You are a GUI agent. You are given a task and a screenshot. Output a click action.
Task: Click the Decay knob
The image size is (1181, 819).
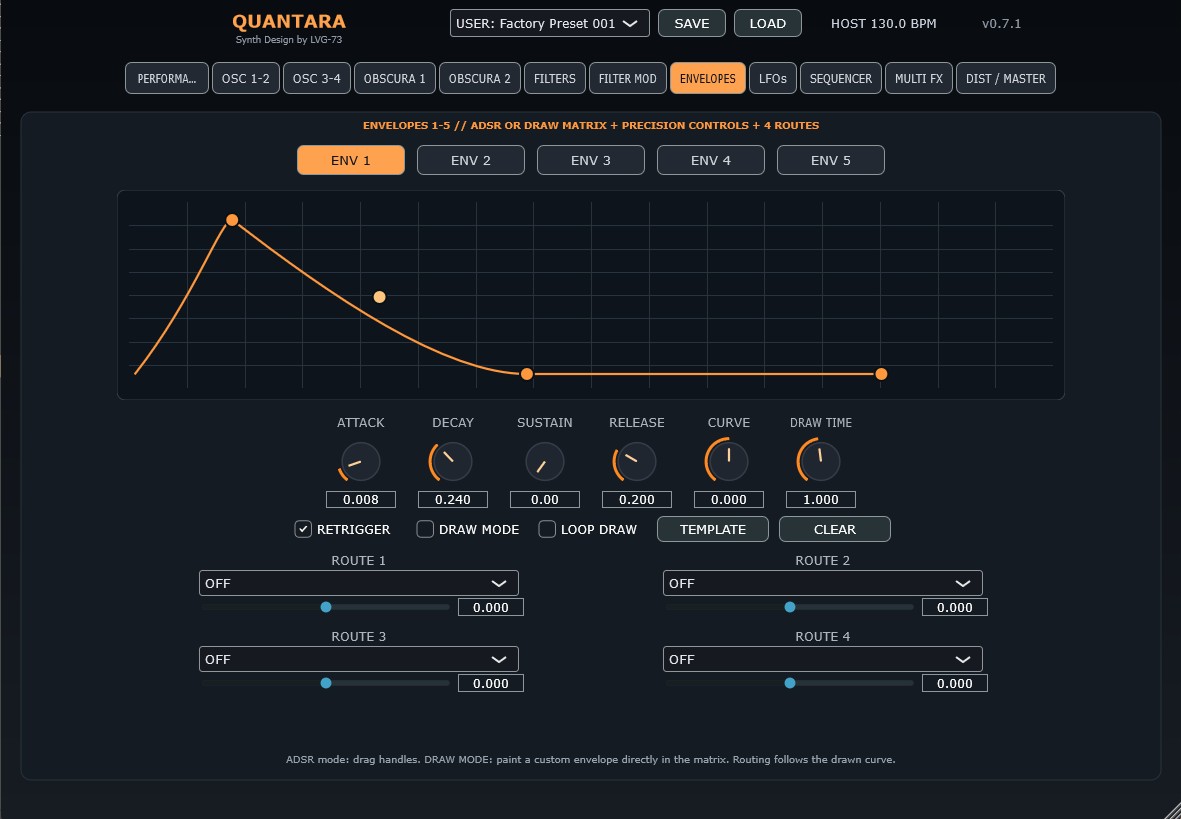tap(453, 461)
